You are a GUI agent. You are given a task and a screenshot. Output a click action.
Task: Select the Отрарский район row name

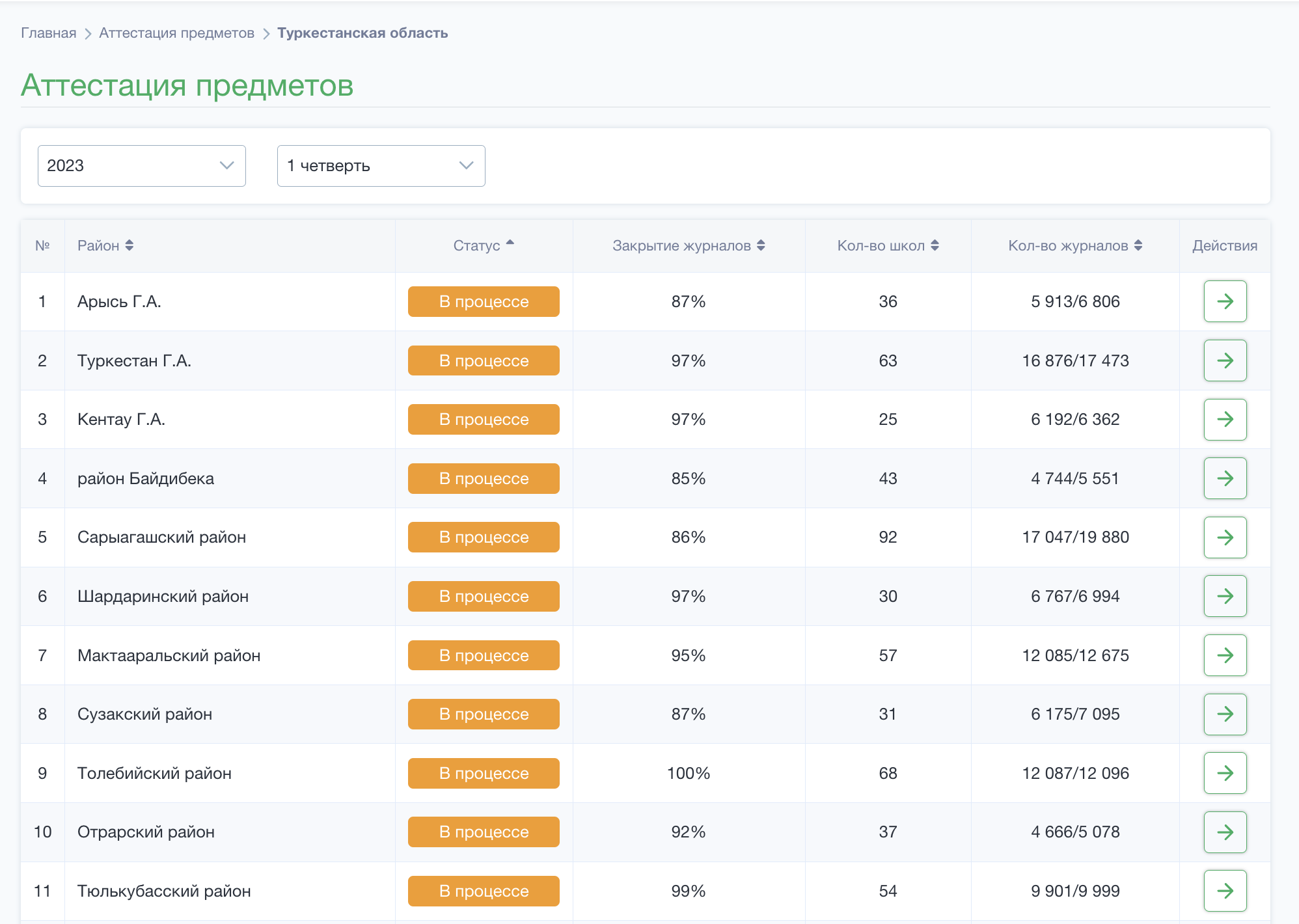pos(146,832)
